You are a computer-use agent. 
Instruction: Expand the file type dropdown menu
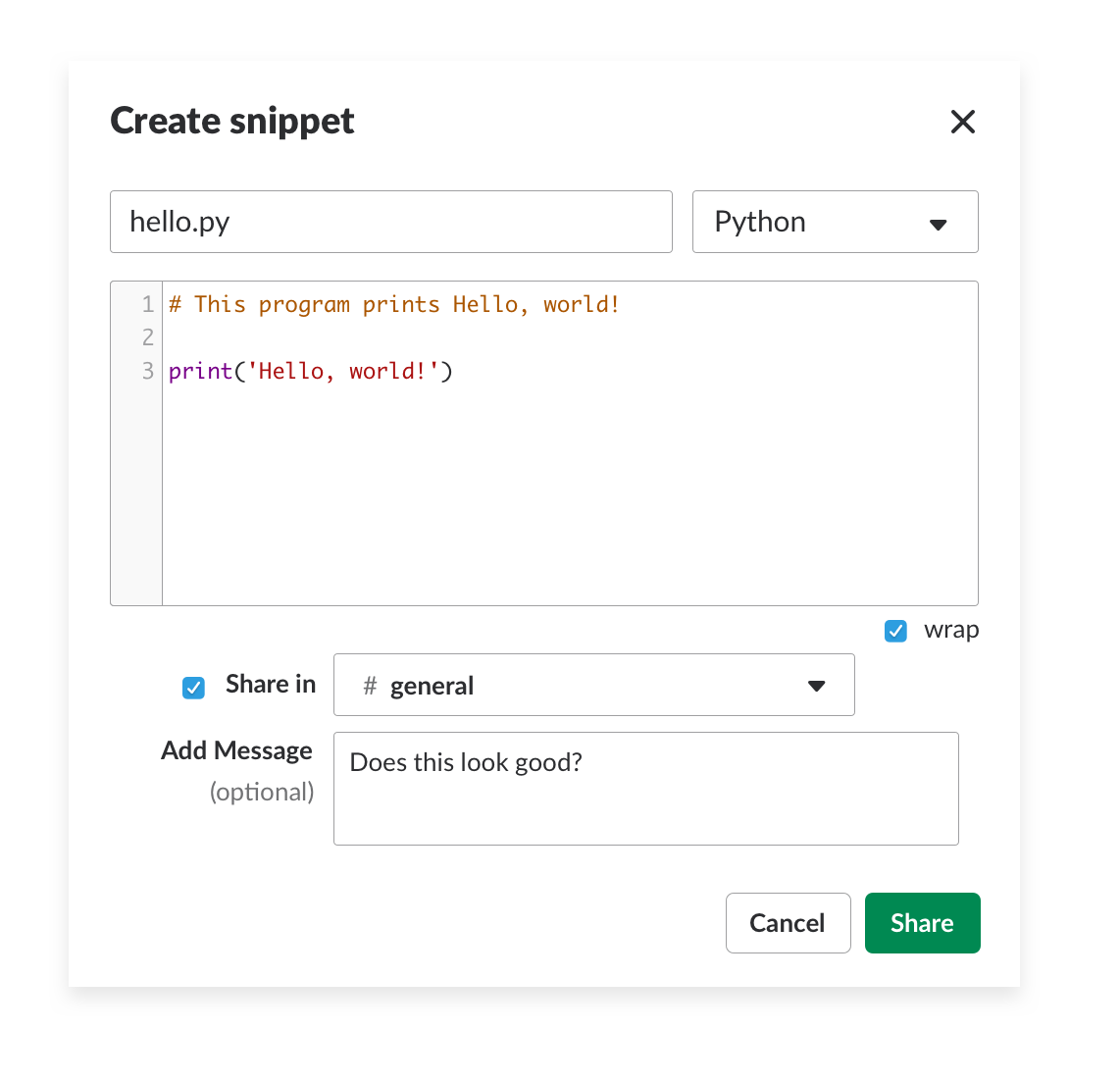coord(835,222)
